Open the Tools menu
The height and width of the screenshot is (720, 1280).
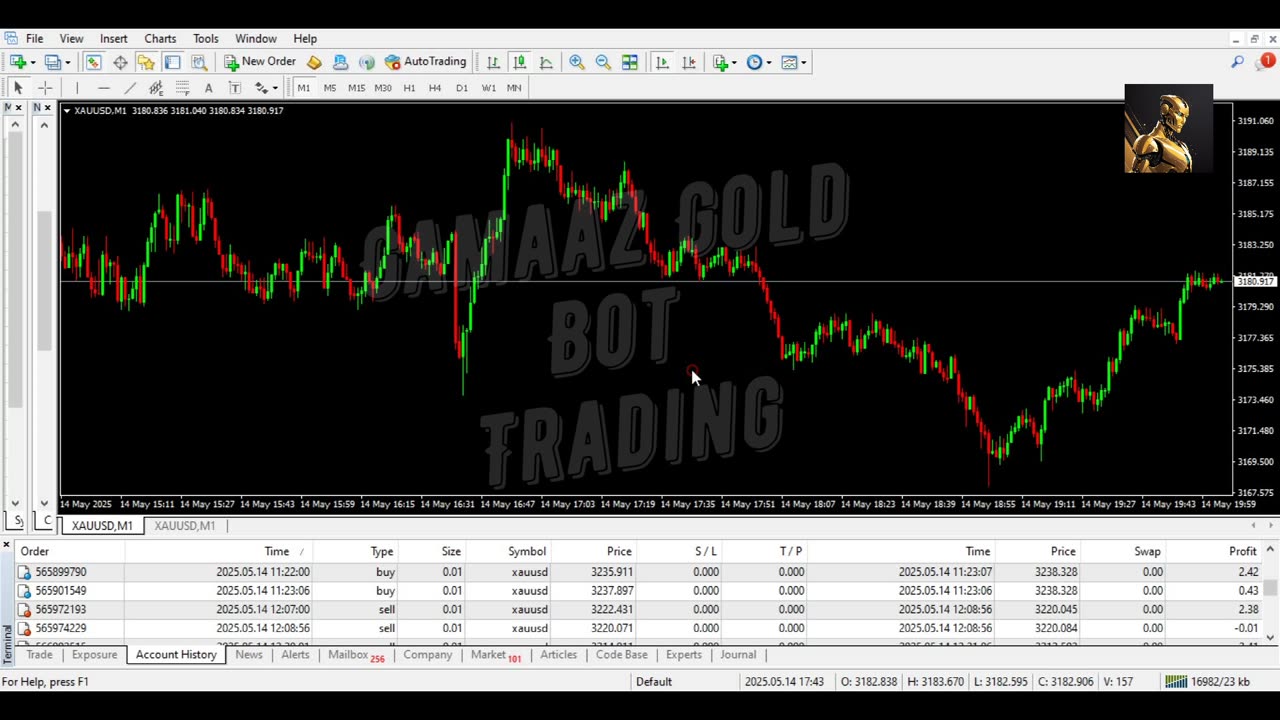(x=205, y=38)
